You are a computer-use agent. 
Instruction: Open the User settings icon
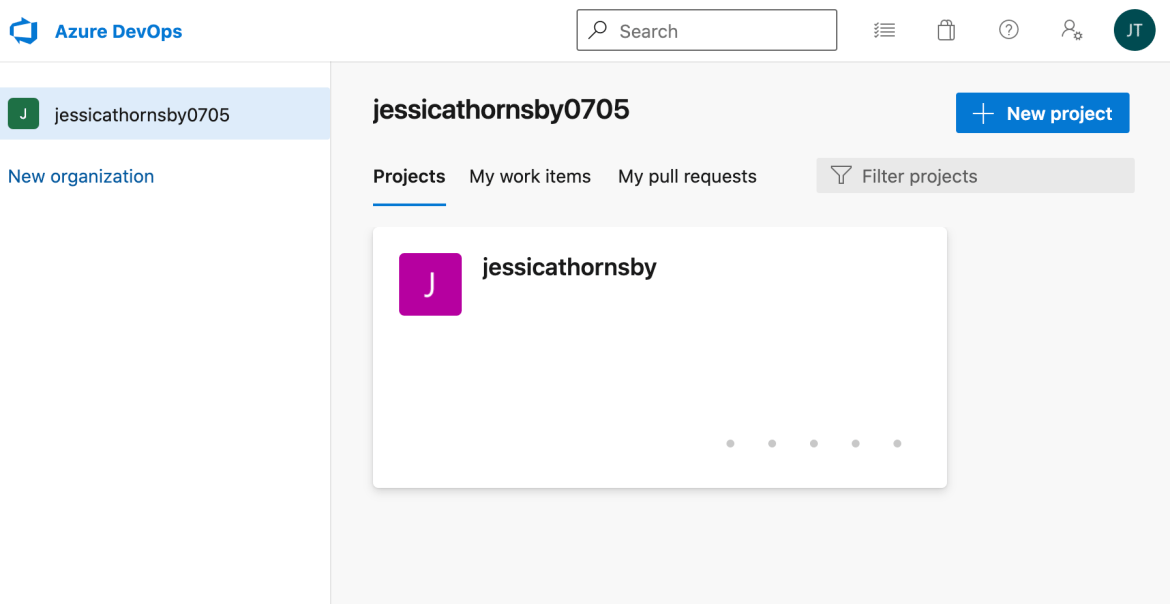tap(1071, 31)
